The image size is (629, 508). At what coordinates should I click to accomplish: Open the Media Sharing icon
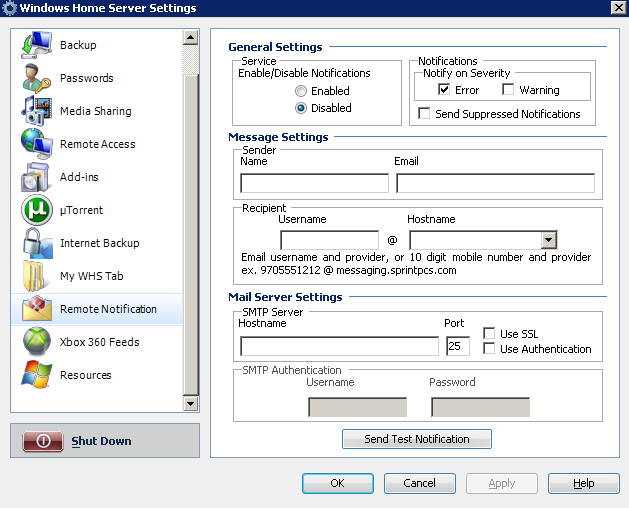(x=37, y=111)
